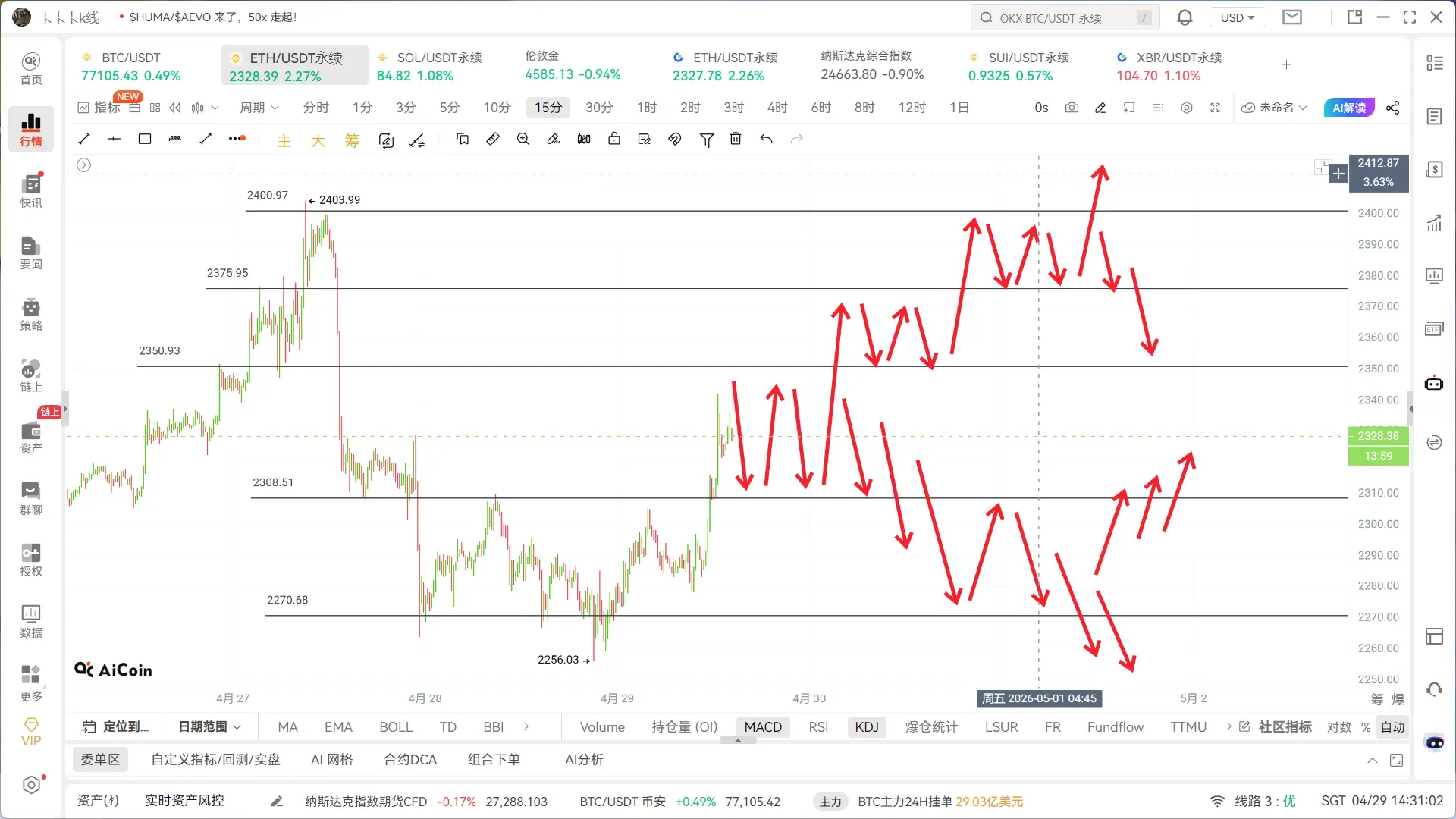
Task: Click the AI解读 button
Action: (1349, 108)
